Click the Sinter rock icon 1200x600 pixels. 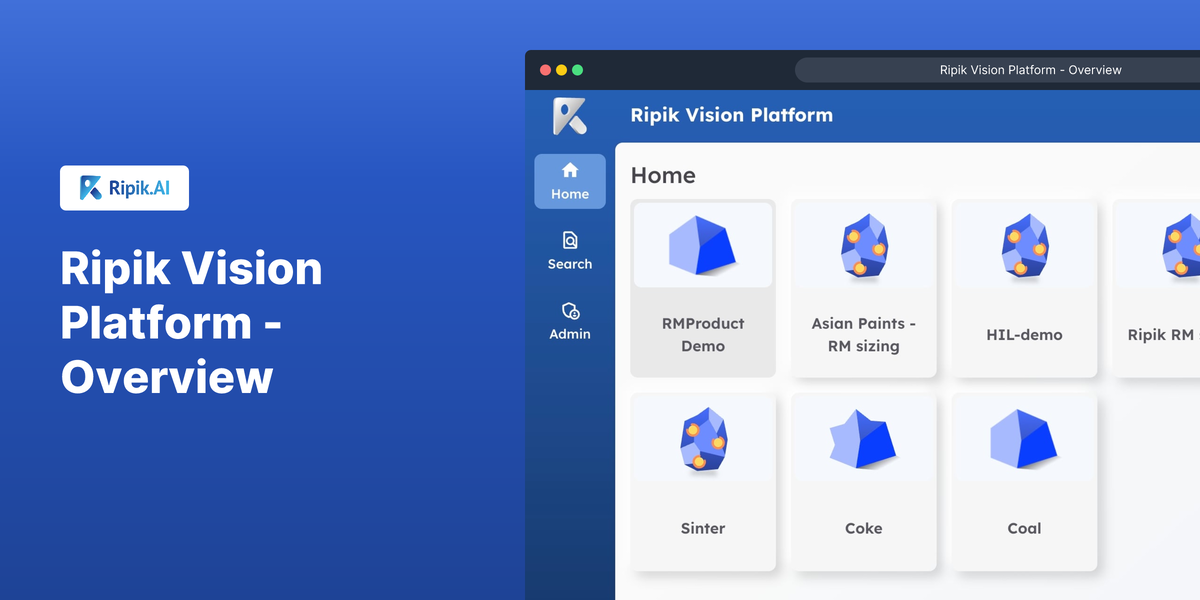coord(703,439)
